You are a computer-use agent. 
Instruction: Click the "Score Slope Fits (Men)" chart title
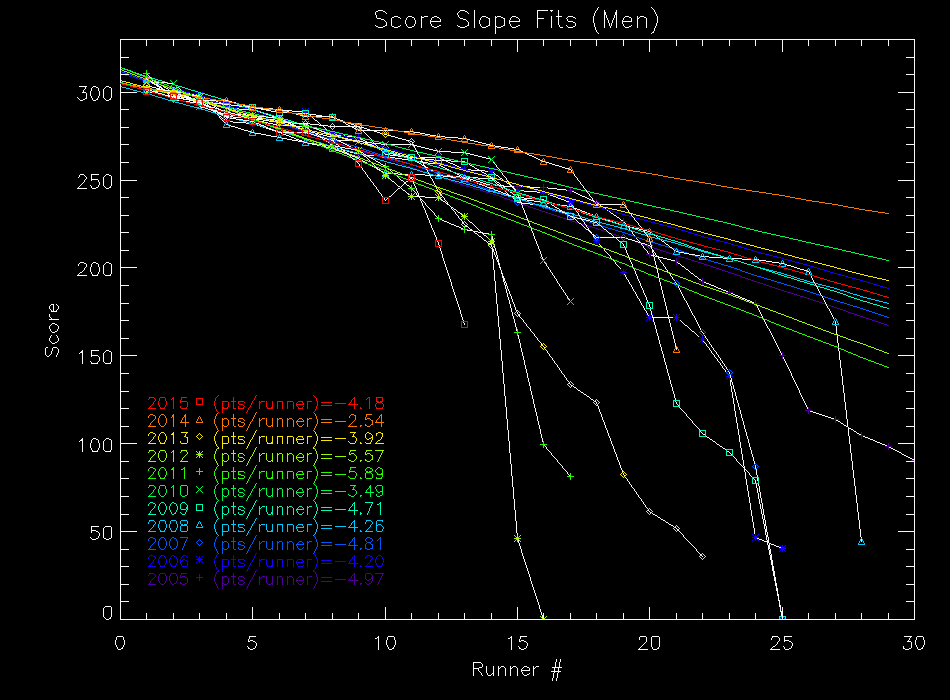(516, 21)
